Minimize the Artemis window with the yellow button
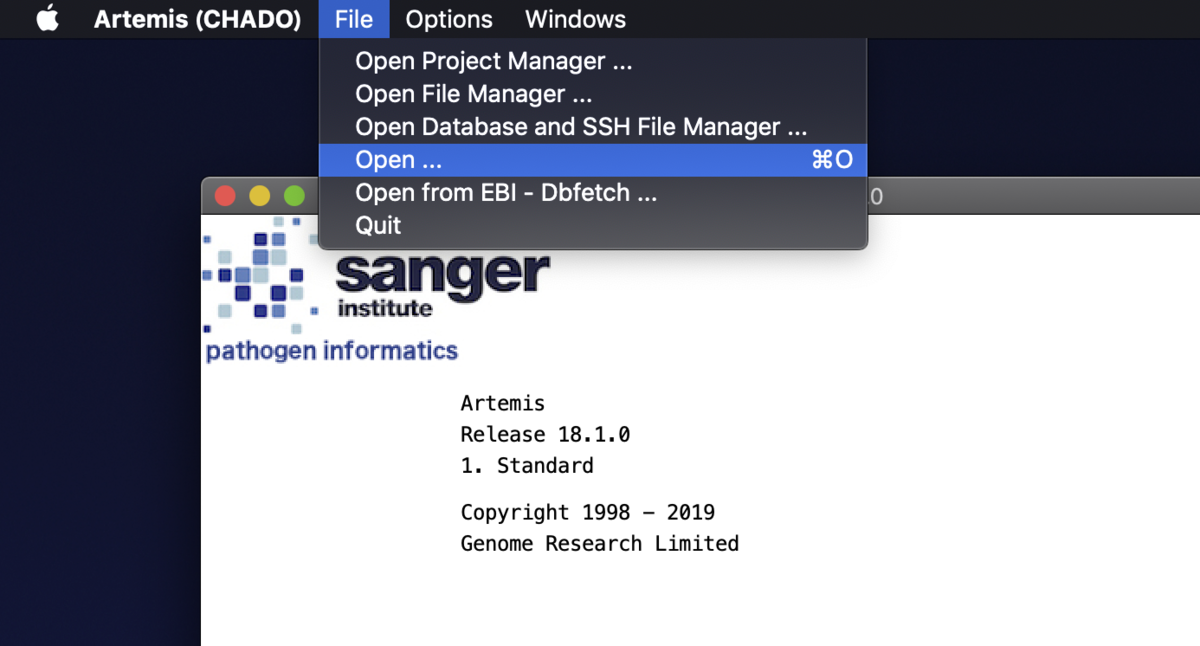Viewport: 1200px width, 646px height. point(259,196)
